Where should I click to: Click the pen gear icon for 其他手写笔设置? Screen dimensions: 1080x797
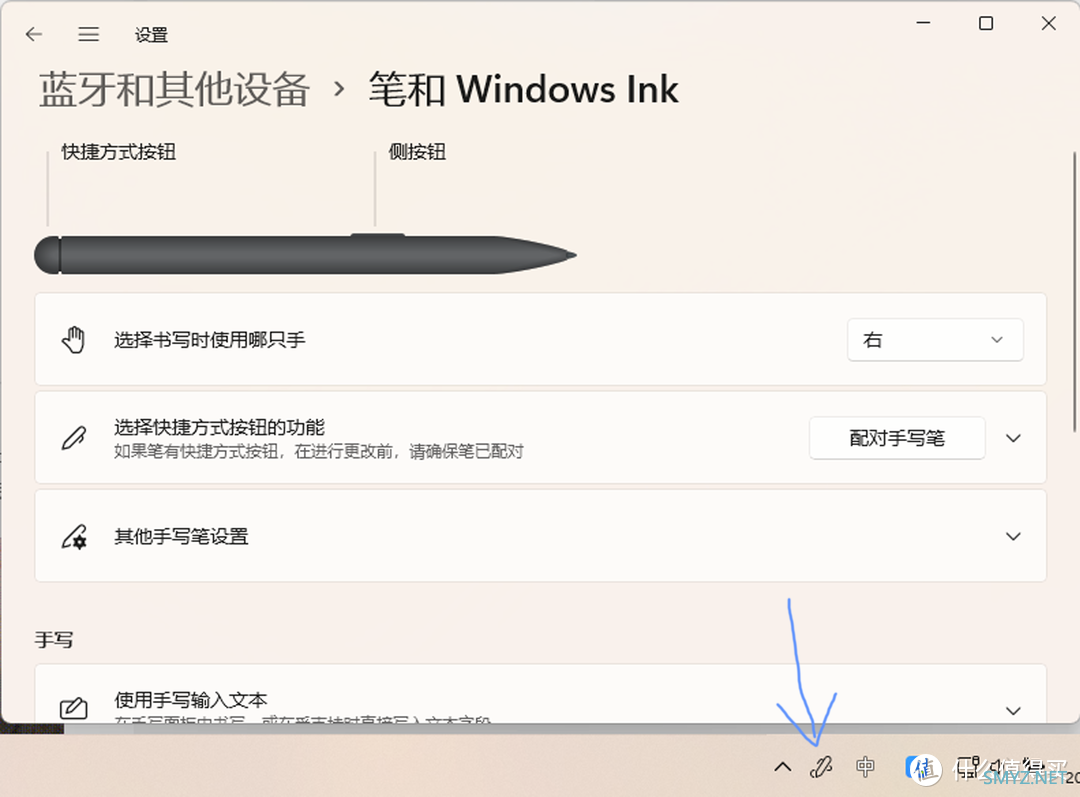(x=74, y=537)
